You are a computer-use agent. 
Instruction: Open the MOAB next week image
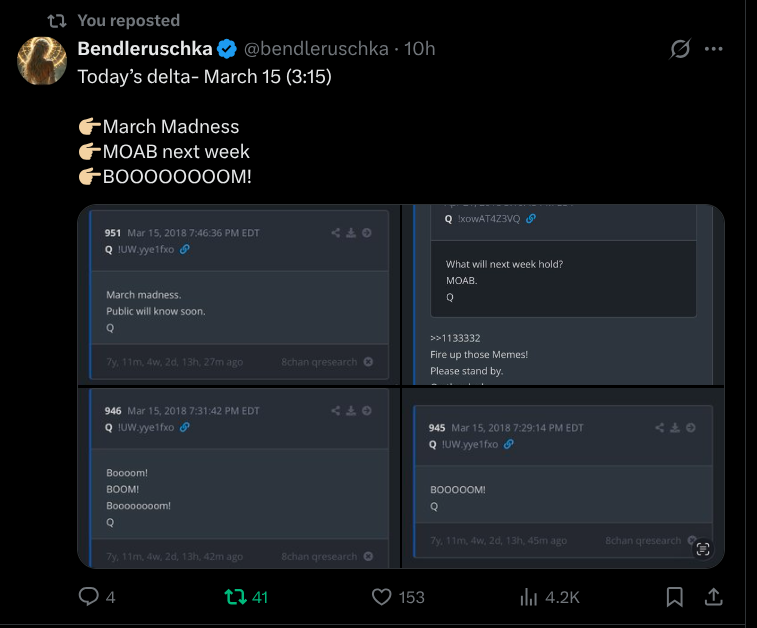[563, 294]
